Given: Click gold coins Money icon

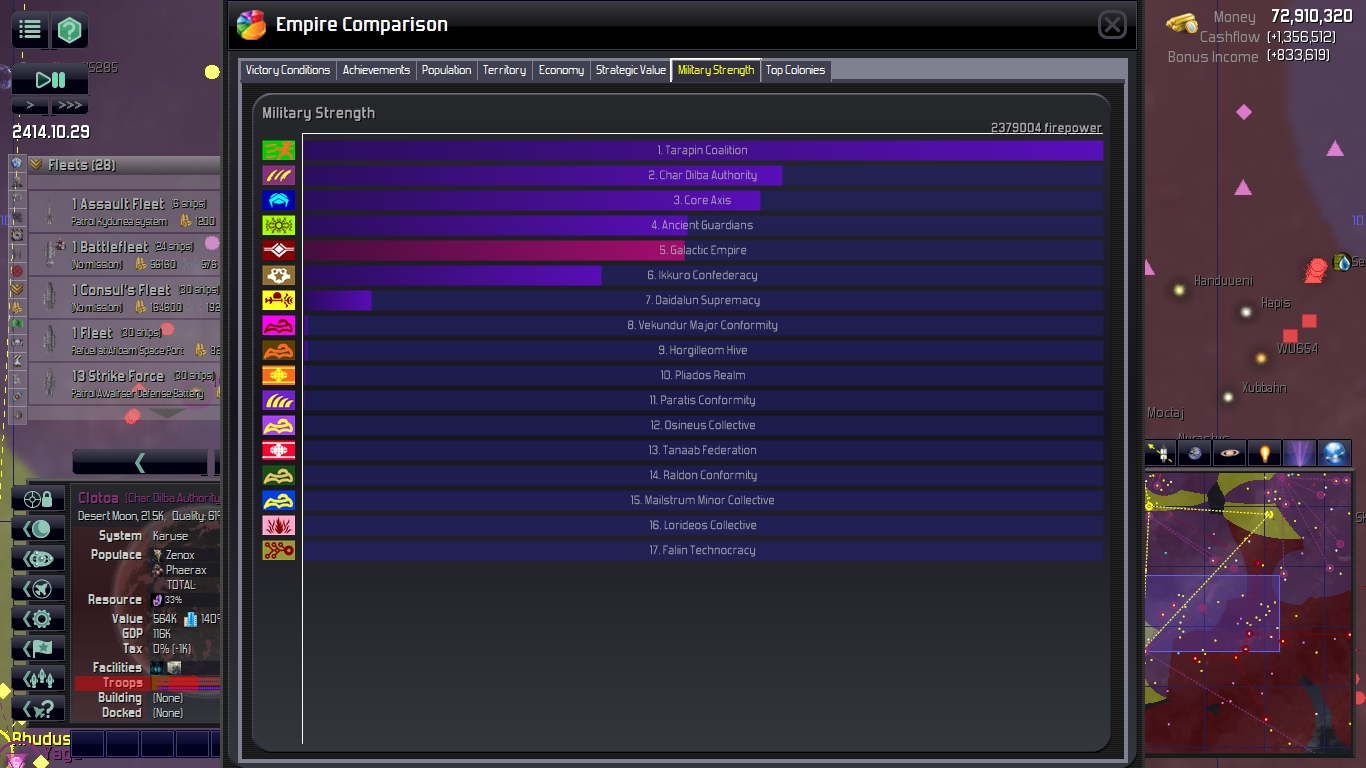Looking at the screenshot, I should coord(1182,22).
